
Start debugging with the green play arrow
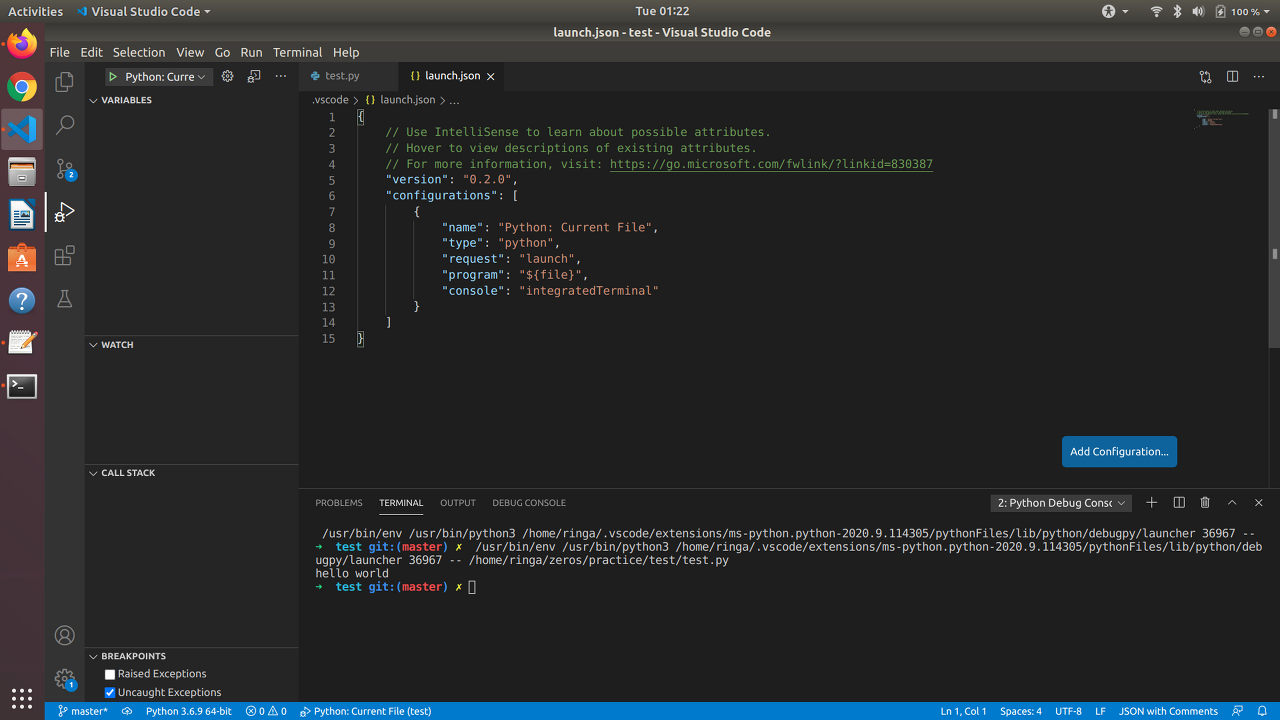pyautogui.click(x=113, y=77)
